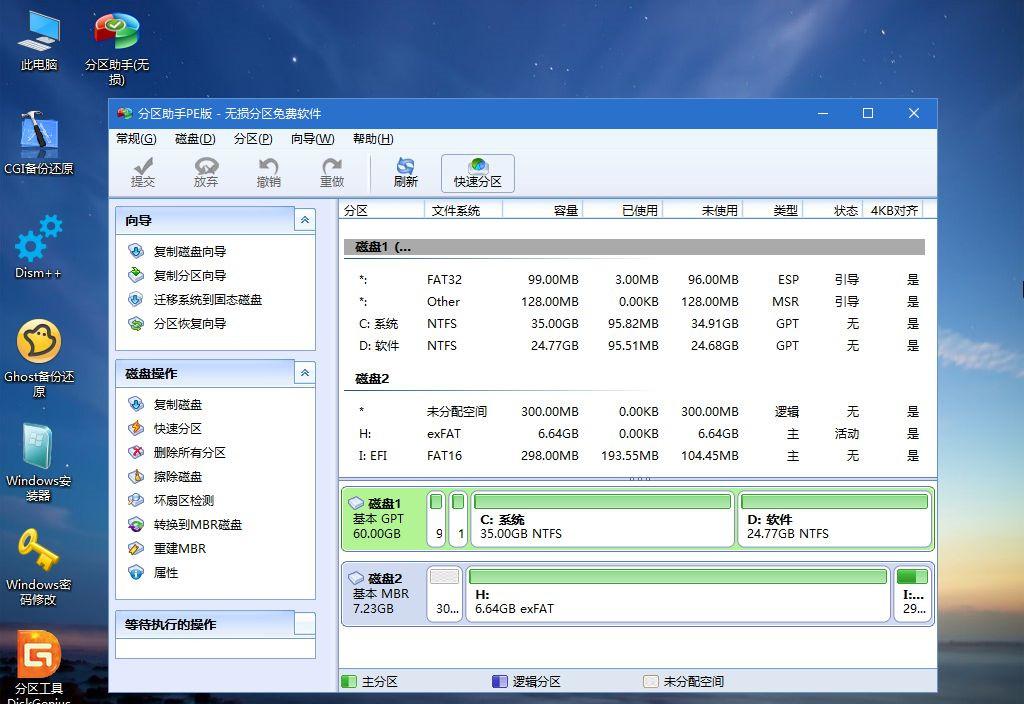Open Dism++ from the desktop

tap(38, 245)
